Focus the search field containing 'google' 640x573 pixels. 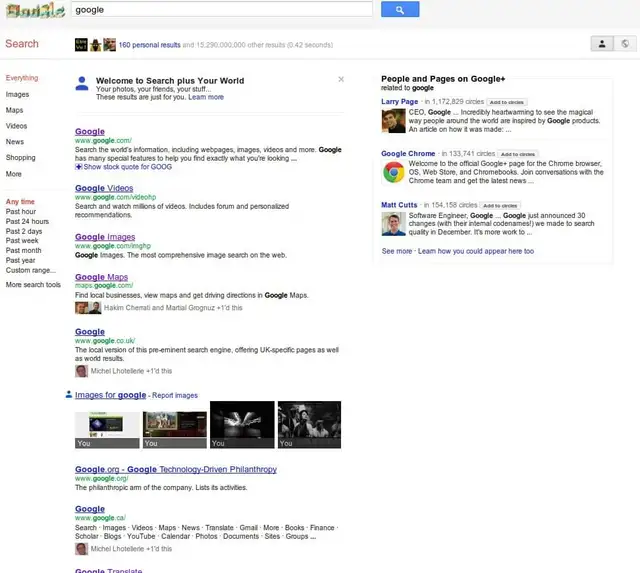[222, 9]
